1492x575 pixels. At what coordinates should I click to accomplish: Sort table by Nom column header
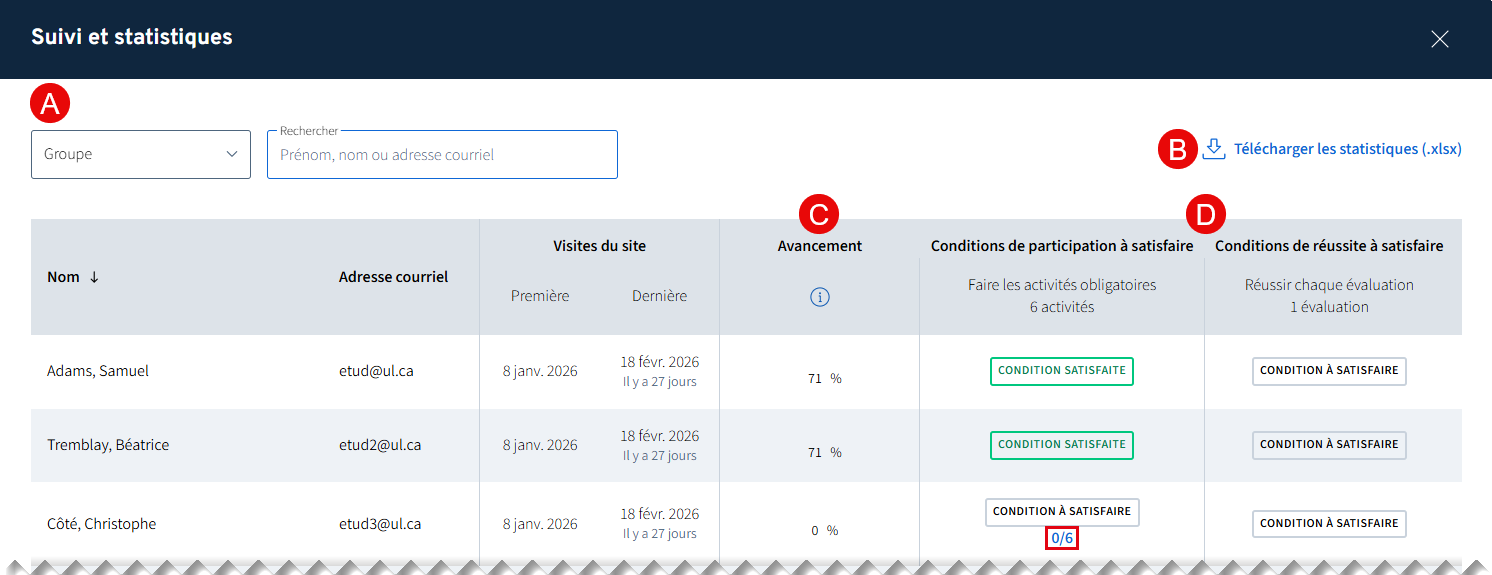[x=63, y=277]
